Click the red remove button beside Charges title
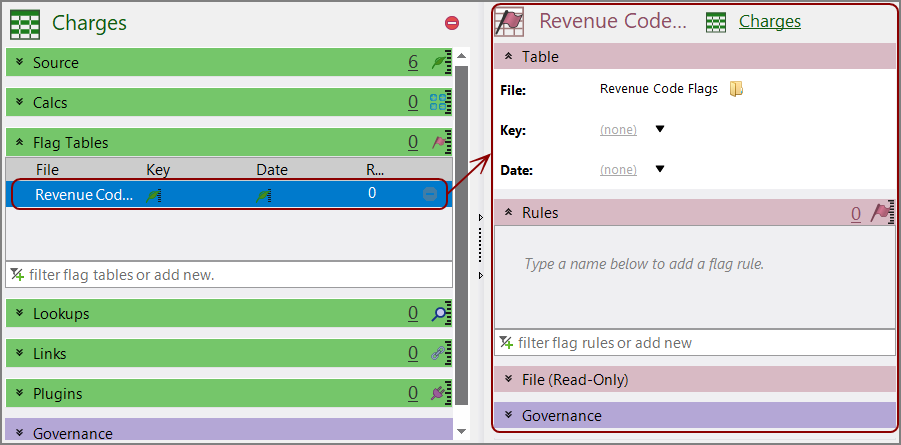The height and width of the screenshot is (445, 901). click(x=452, y=23)
